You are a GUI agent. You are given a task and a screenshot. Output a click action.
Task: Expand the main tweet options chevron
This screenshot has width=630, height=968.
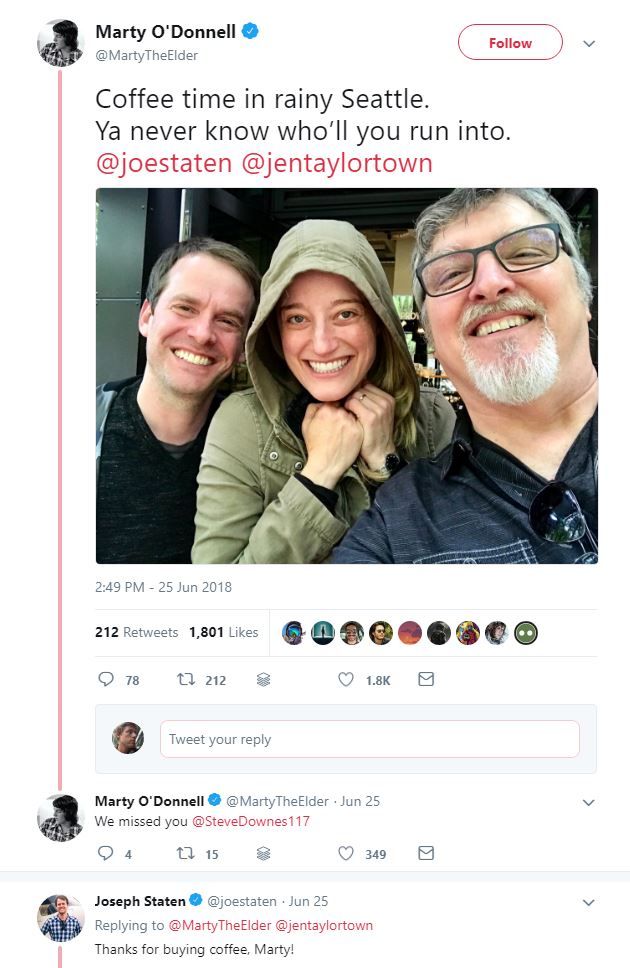pos(589,44)
